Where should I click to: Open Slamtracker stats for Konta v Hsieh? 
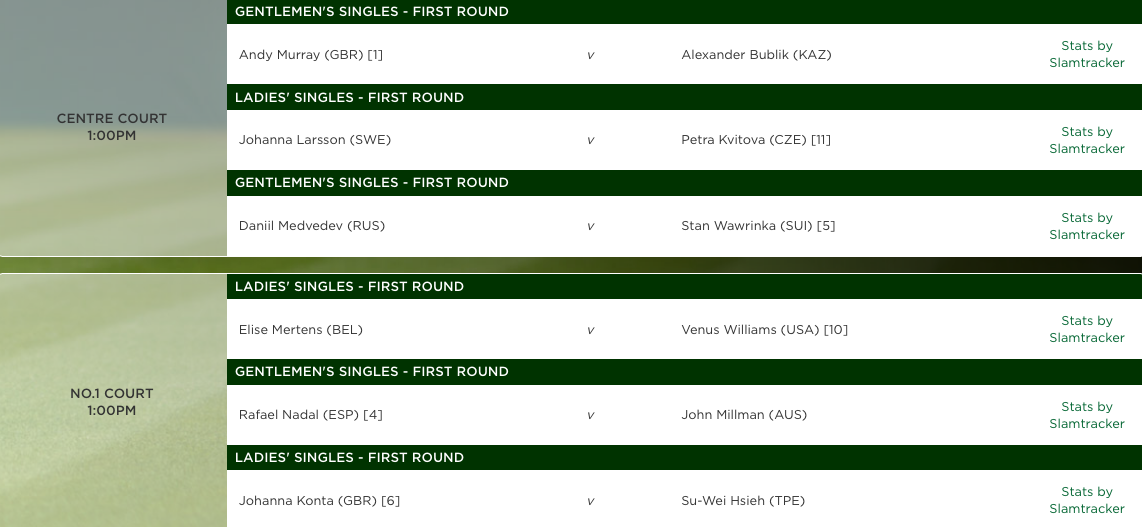click(x=1086, y=500)
